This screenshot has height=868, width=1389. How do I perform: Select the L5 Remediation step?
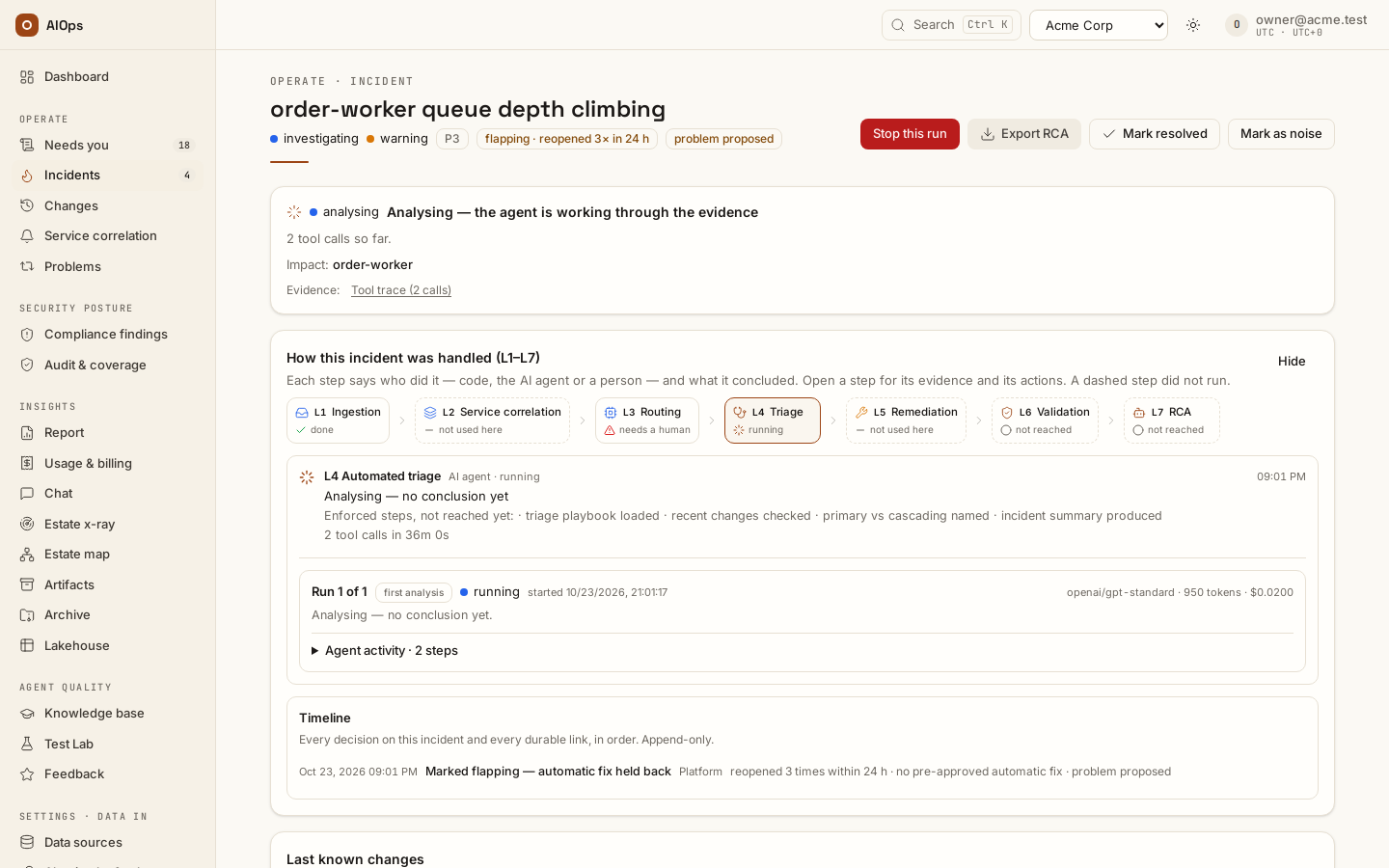click(x=906, y=420)
